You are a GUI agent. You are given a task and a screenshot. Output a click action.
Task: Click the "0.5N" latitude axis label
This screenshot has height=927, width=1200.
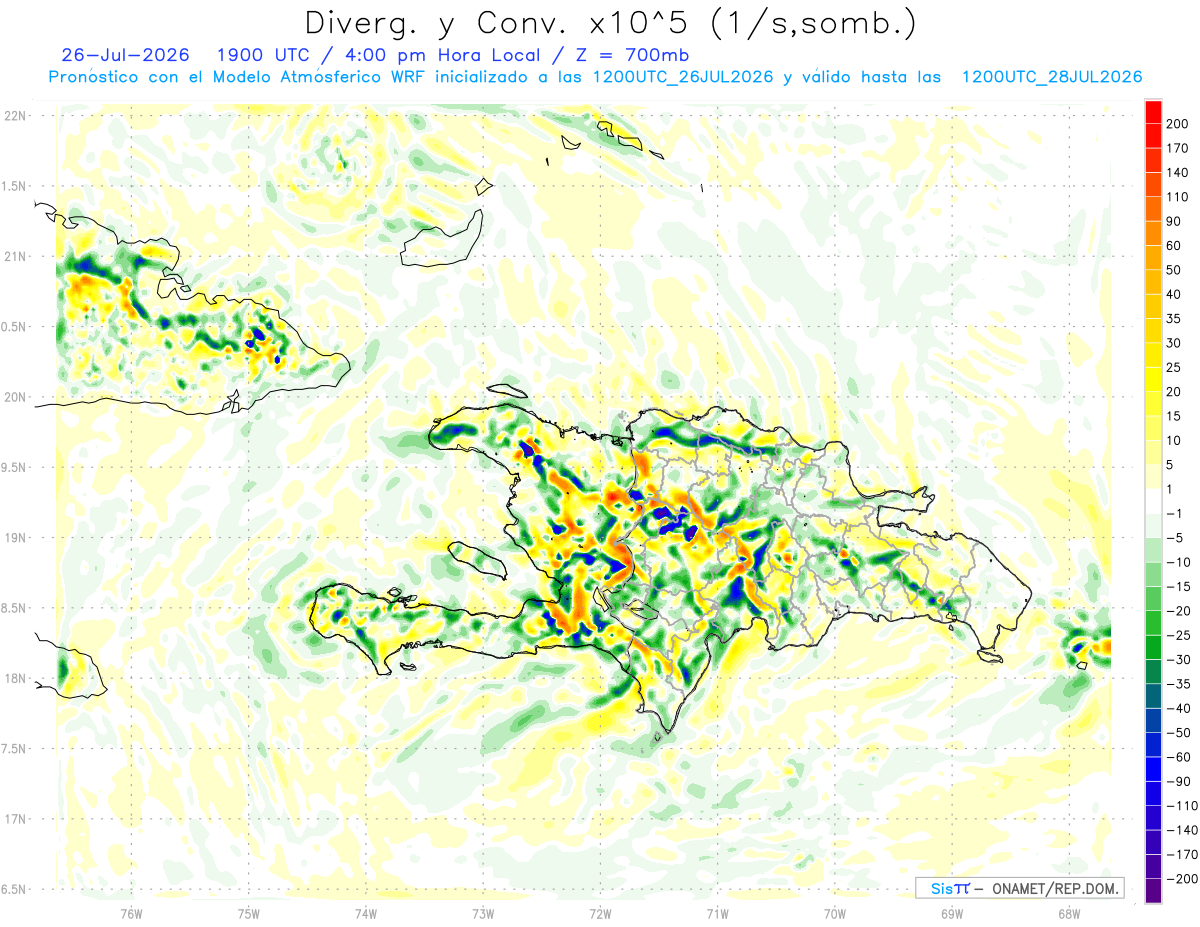[15, 326]
